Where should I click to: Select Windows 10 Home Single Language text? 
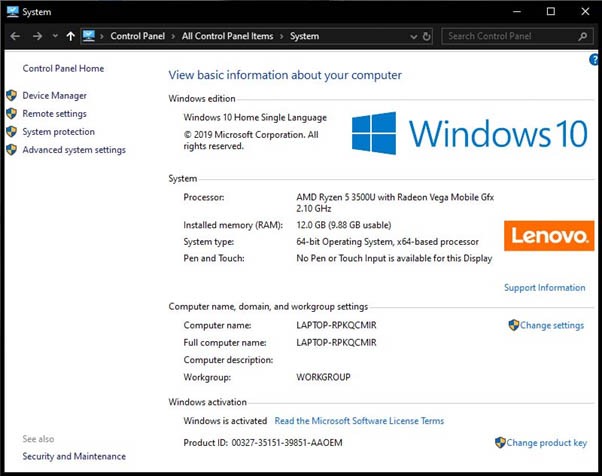[x=255, y=117]
